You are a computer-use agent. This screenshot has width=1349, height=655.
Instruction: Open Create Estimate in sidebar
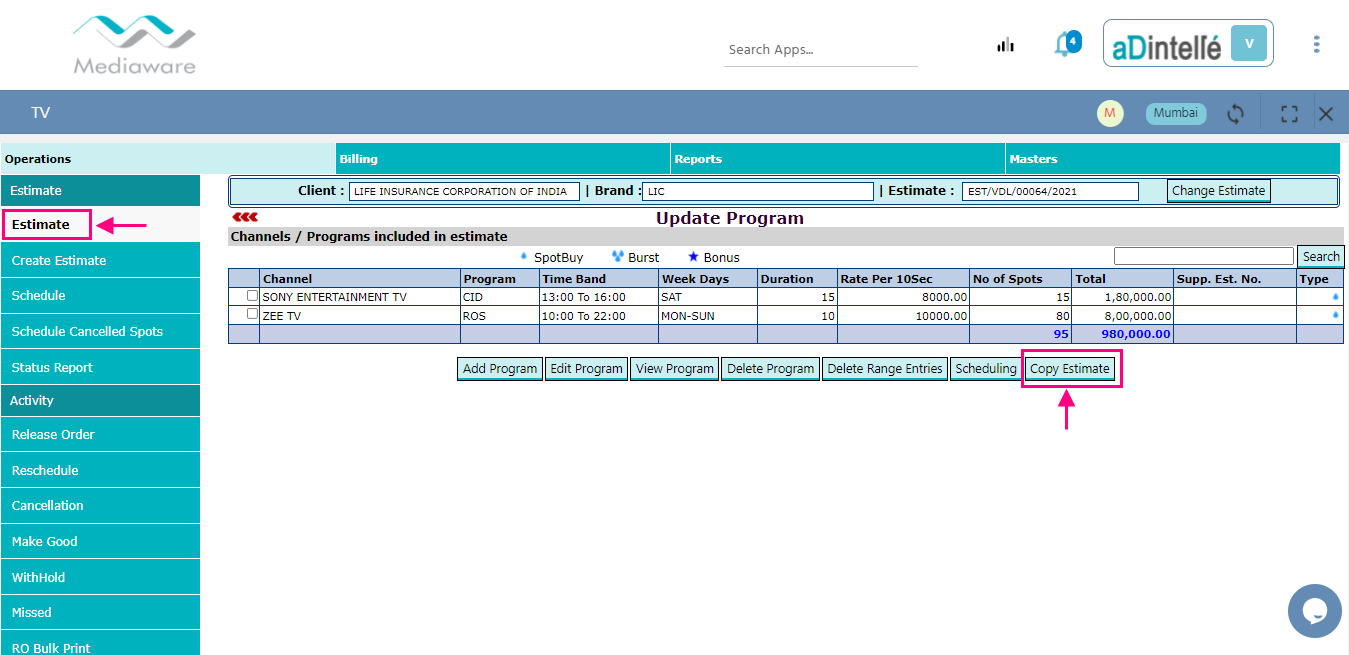click(x=100, y=260)
